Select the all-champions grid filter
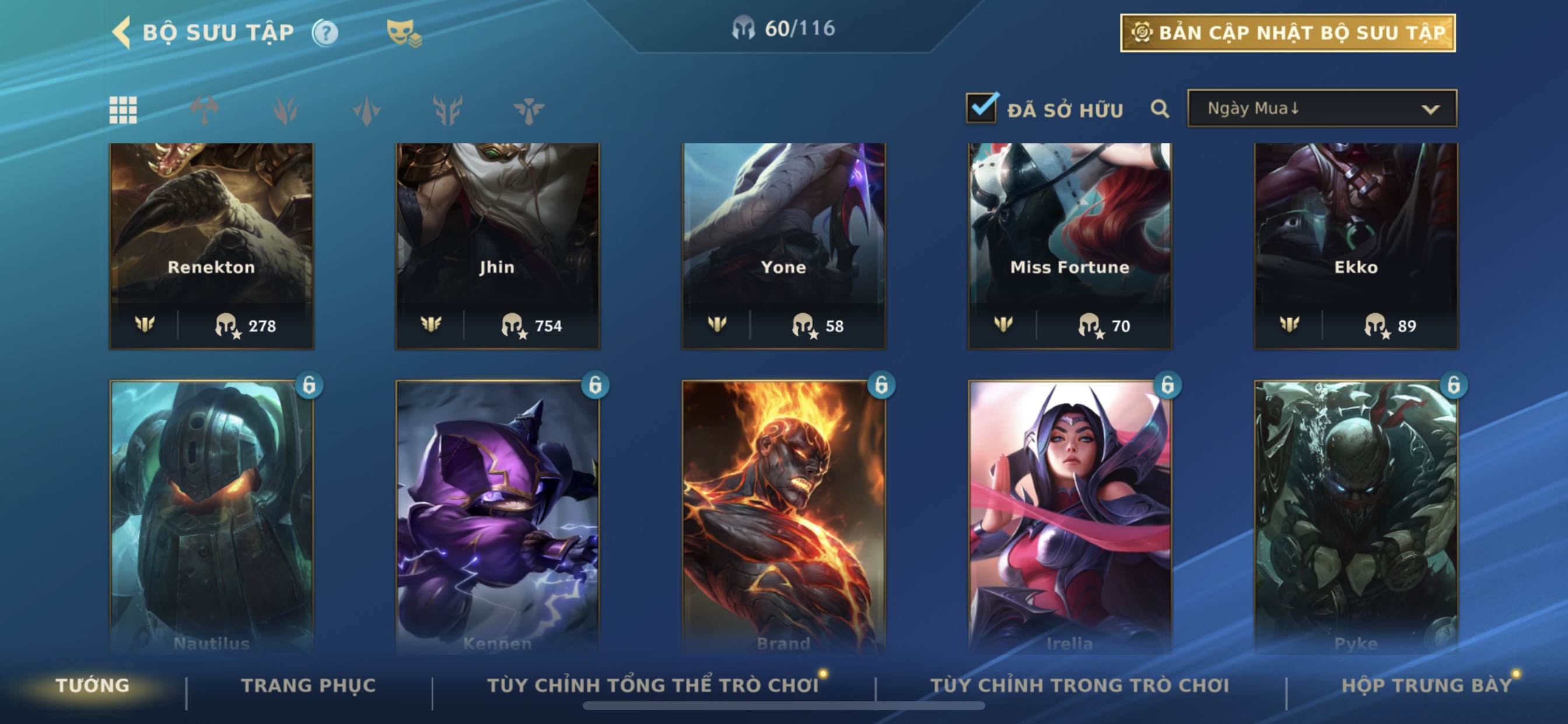Viewport: 1568px width, 724px height. point(123,110)
